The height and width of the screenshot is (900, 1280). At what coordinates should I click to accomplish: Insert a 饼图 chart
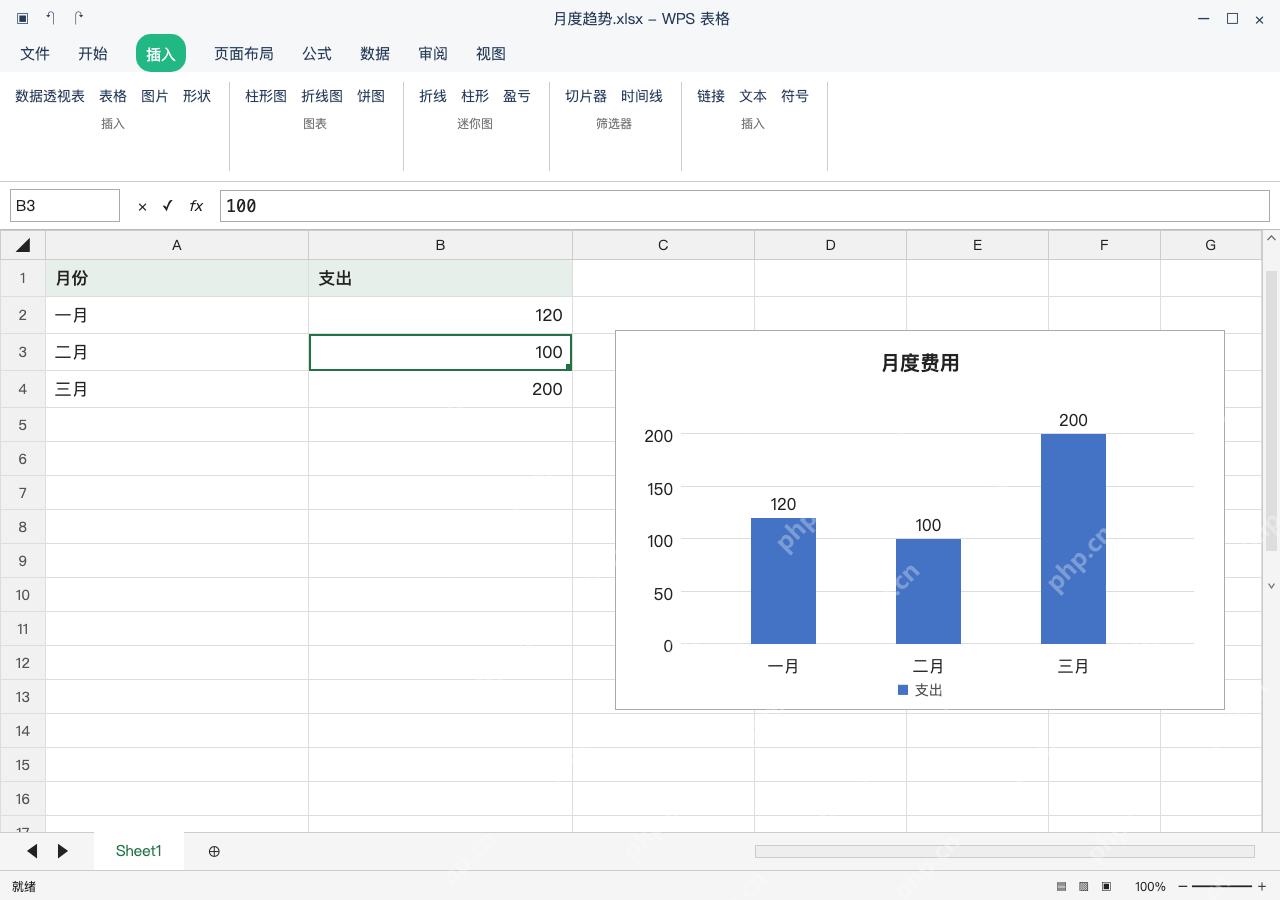pos(371,96)
